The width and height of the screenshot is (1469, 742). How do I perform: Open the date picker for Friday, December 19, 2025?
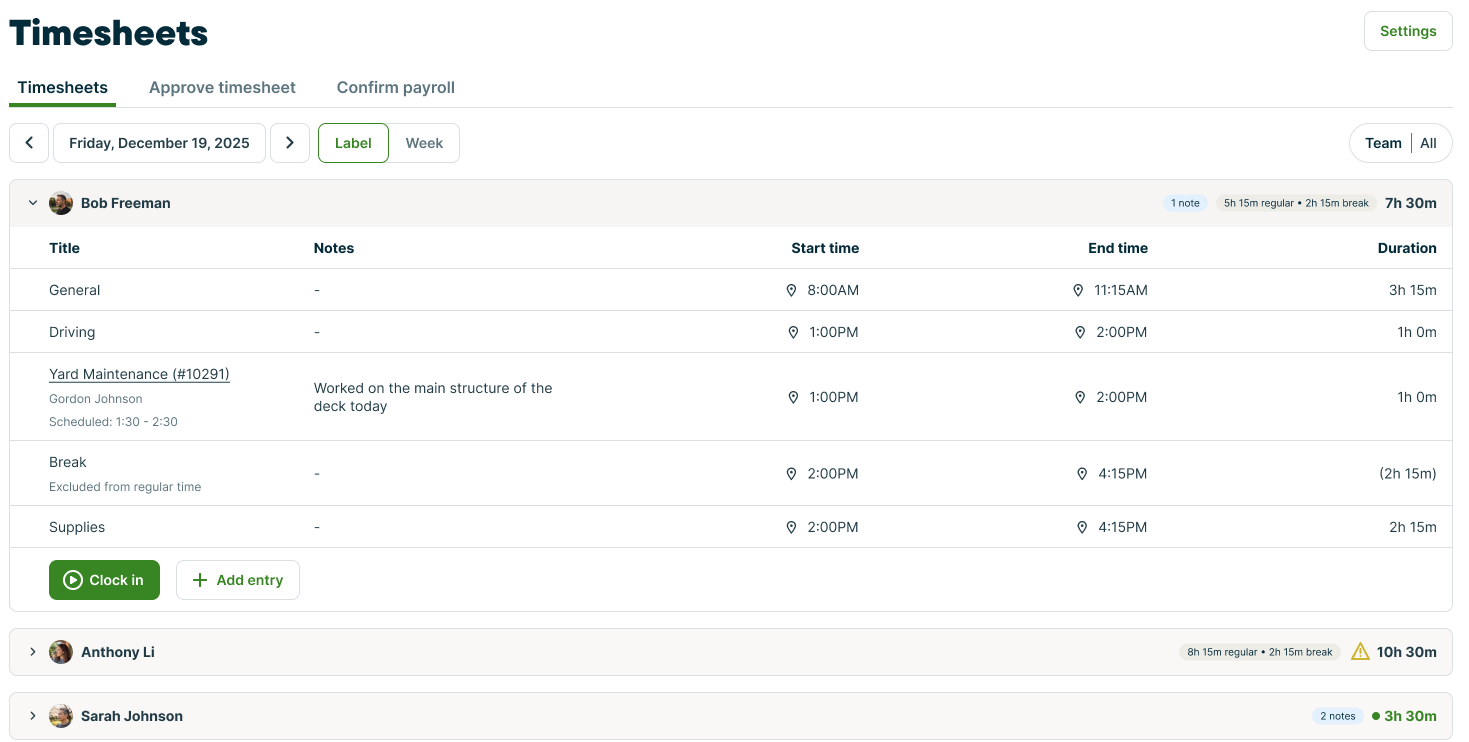pos(159,143)
